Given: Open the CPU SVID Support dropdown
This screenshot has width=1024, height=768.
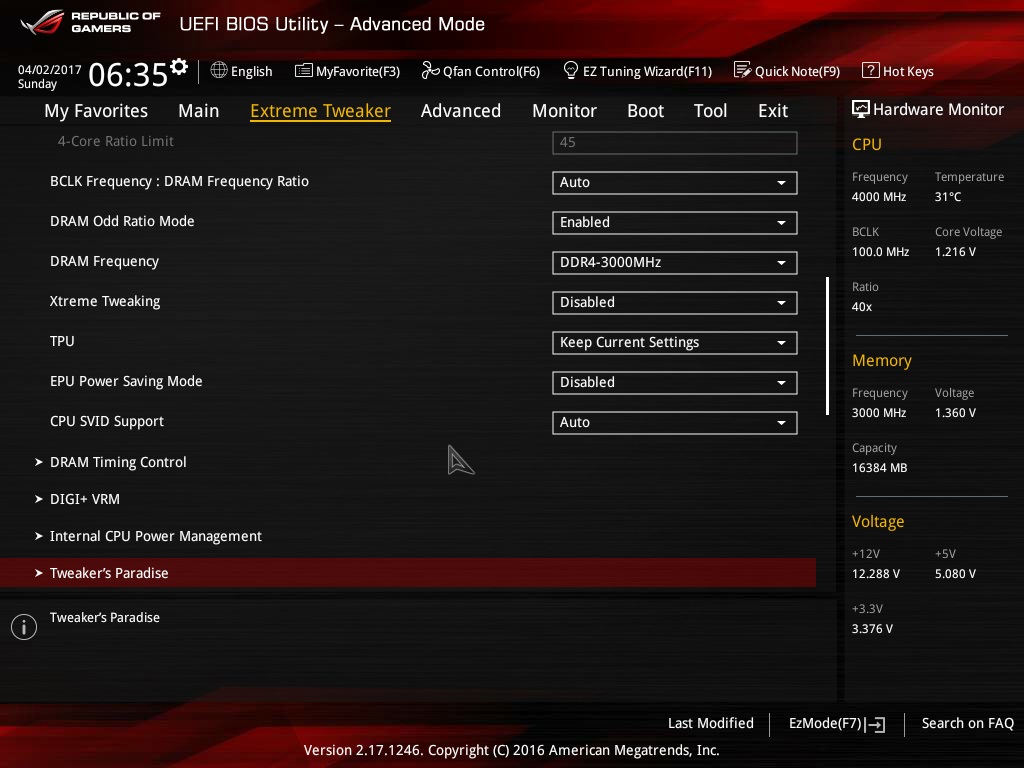Looking at the screenshot, I should (x=675, y=423).
